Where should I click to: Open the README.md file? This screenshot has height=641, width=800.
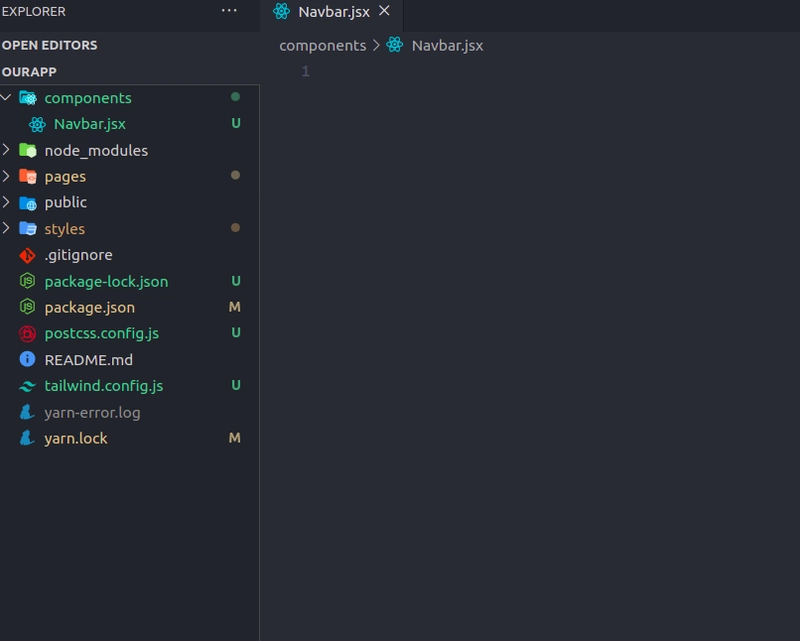coord(89,360)
